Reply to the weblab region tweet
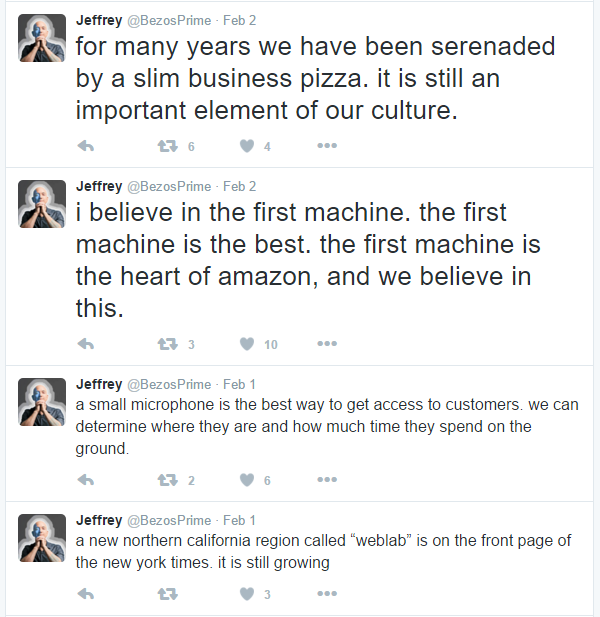 86,594
